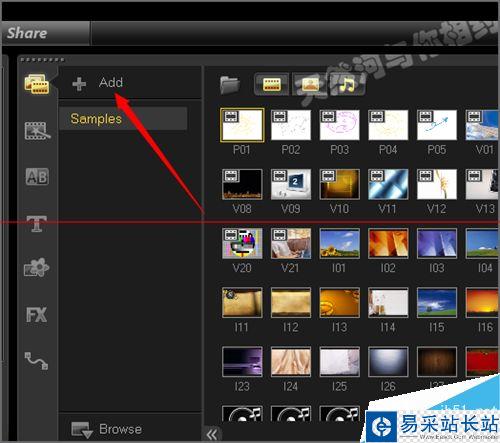Viewport: 500px width, 443px height.
Task: Select the V13 video thumbnail
Action: 482,184
